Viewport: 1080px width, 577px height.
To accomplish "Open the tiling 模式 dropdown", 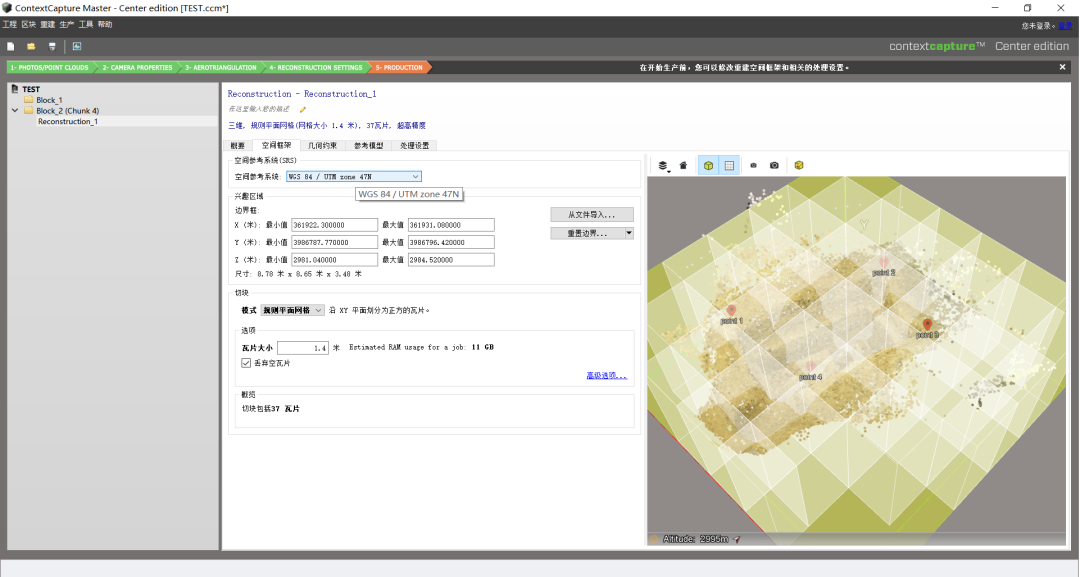I will (292, 311).
